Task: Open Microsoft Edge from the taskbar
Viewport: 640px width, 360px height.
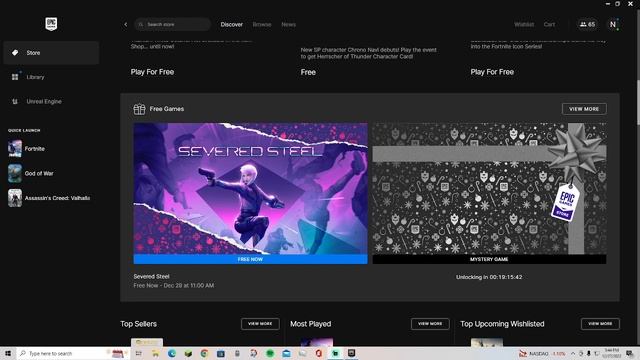Action: (171, 353)
